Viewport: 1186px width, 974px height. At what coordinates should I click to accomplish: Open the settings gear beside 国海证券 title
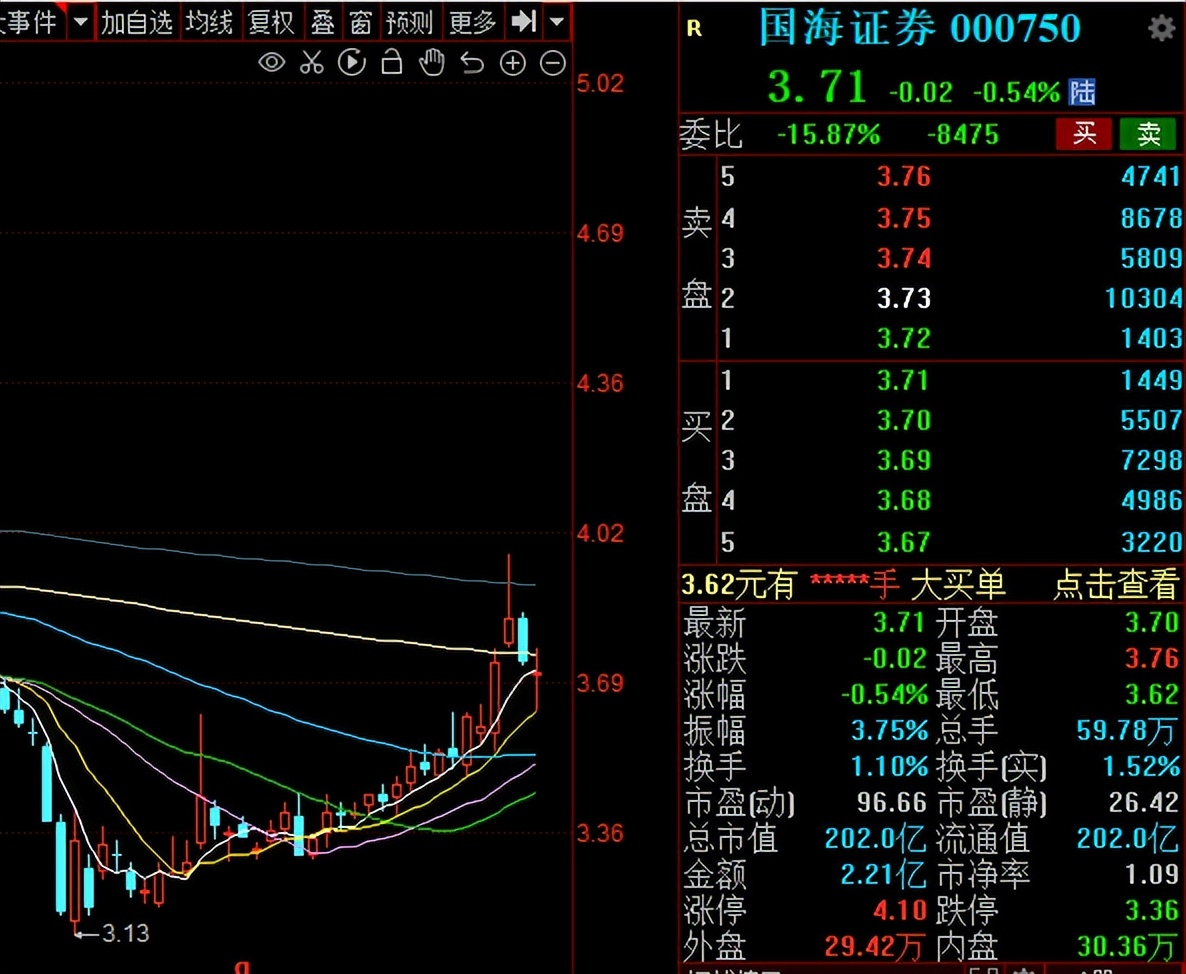tap(1161, 28)
